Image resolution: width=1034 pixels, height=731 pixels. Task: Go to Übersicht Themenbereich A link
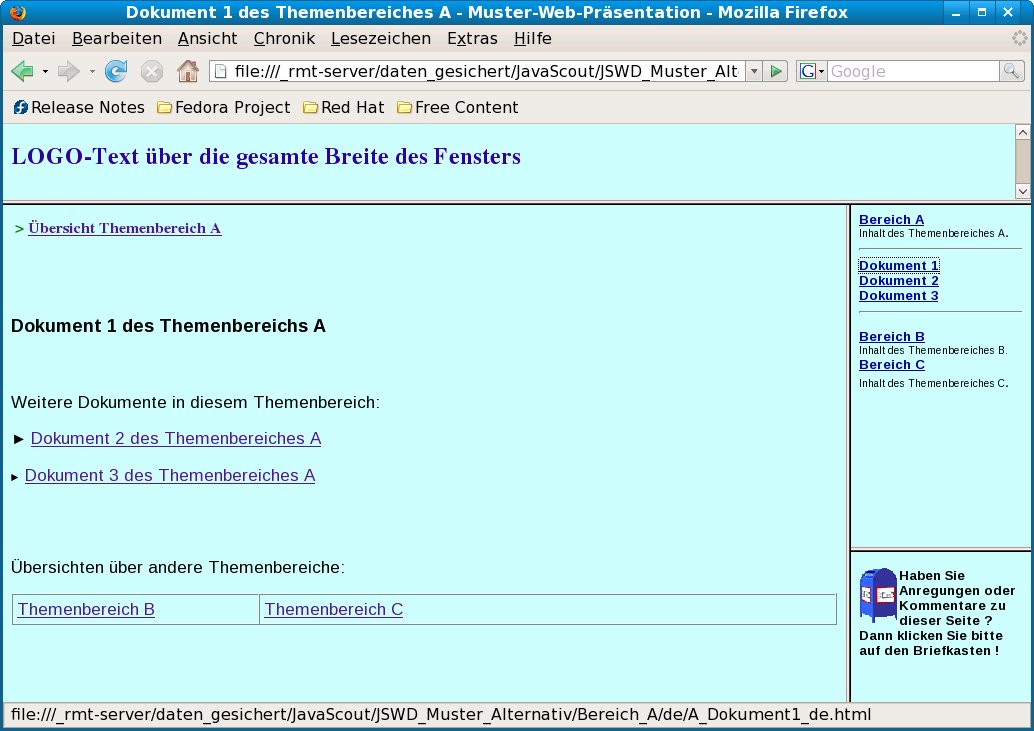124,228
